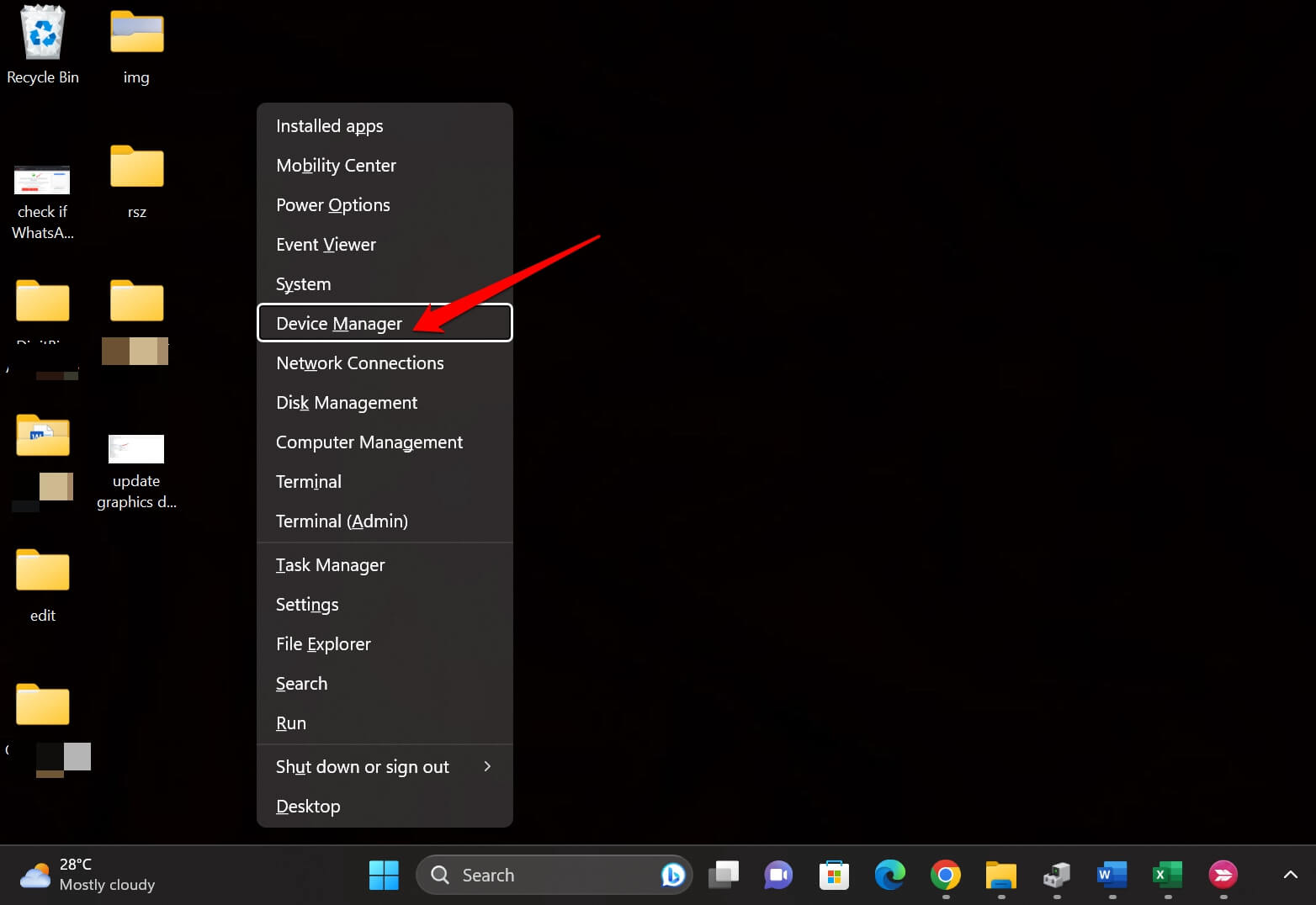Image resolution: width=1316 pixels, height=905 pixels.
Task: Open the edit folder on the desktop
Action: pos(42,570)
